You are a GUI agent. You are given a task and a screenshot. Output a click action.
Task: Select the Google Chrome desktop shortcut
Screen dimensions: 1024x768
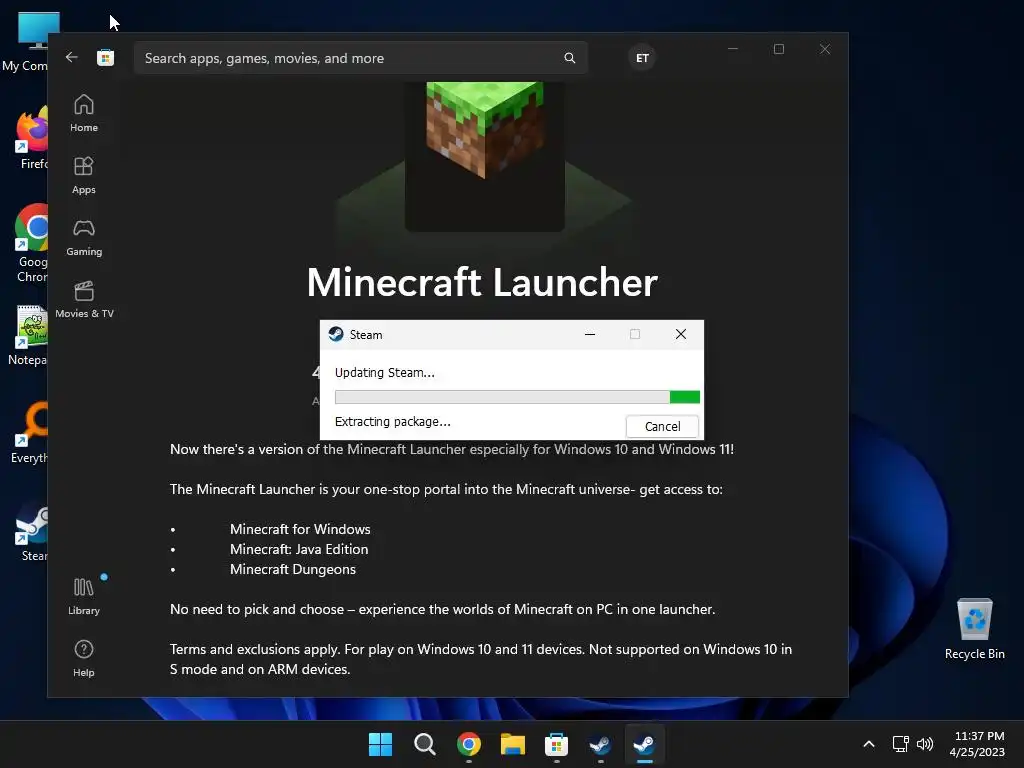30,243
